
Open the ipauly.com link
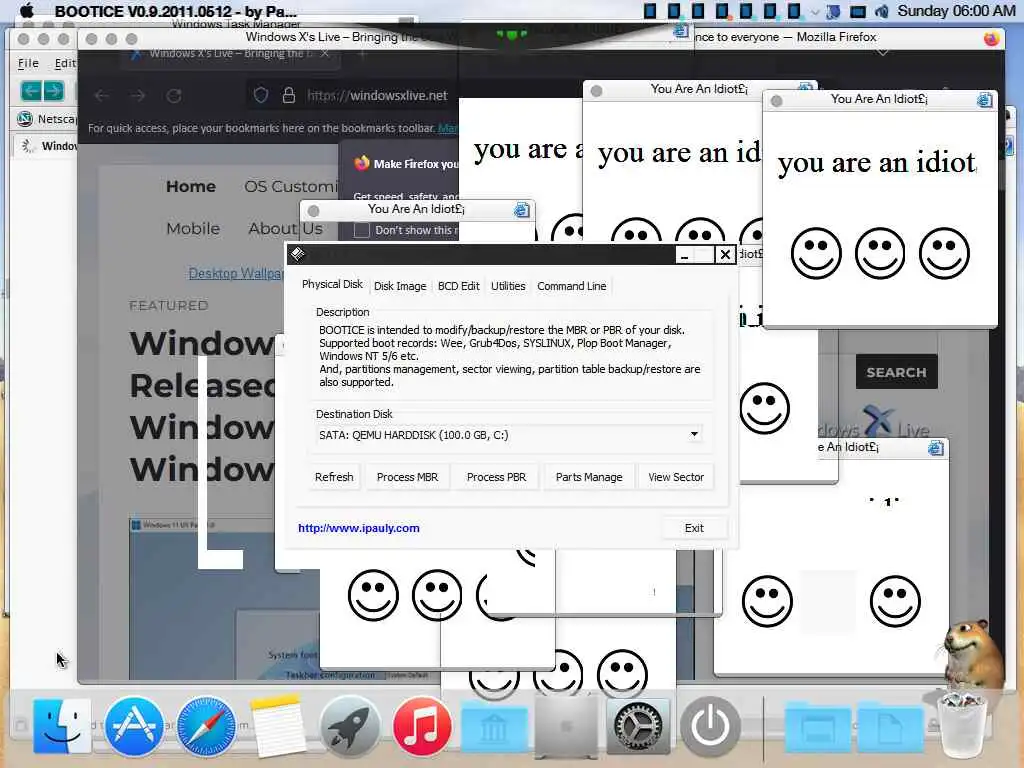(x=359, y=528)
